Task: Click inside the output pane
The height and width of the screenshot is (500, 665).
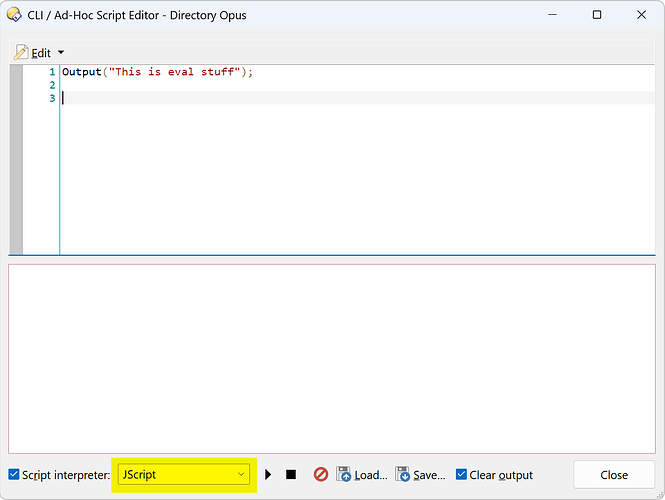Action: (332, 359)
